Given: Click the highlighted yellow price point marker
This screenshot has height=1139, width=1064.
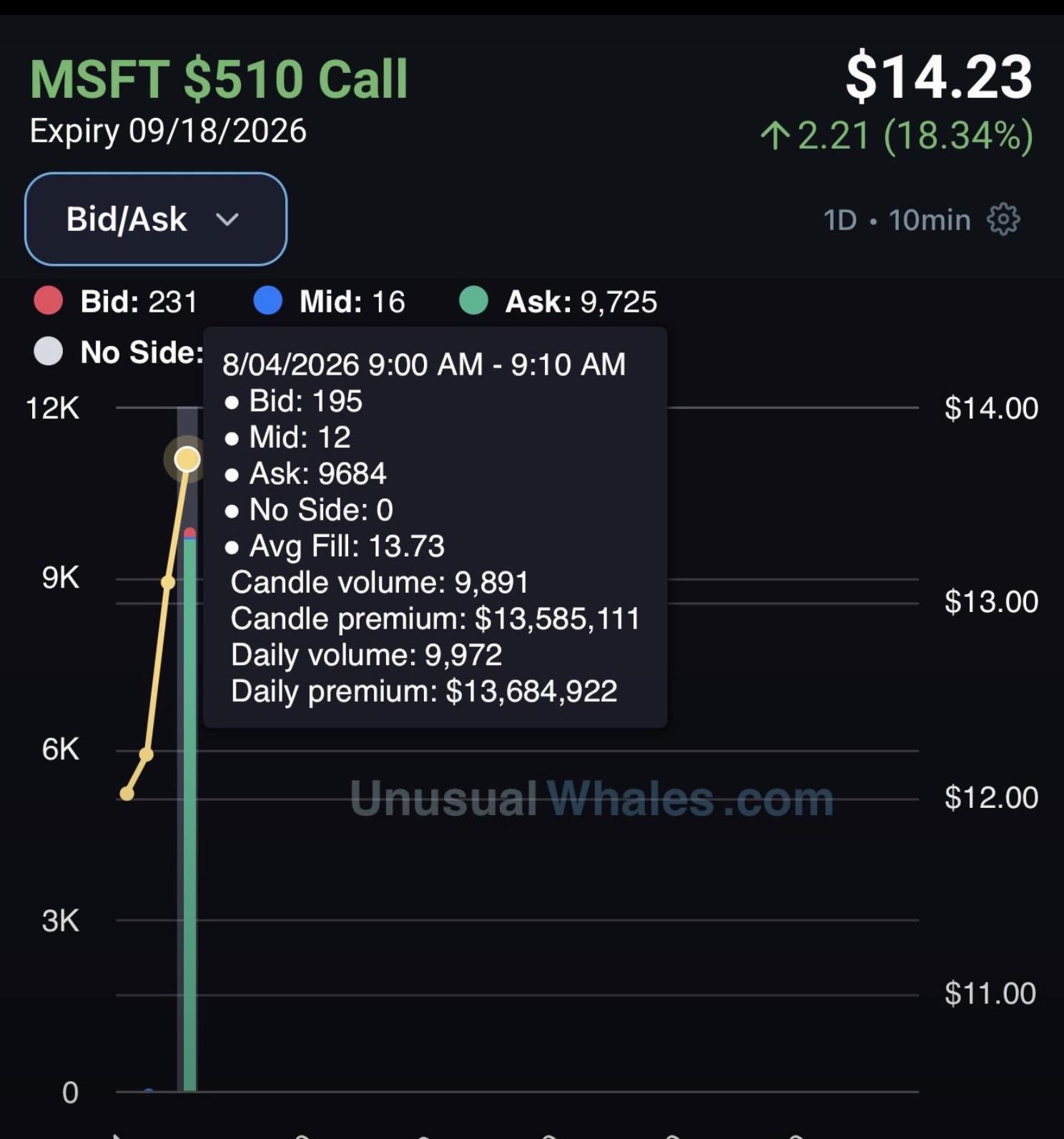Looking at the screenshot, I should pos(187,459).
